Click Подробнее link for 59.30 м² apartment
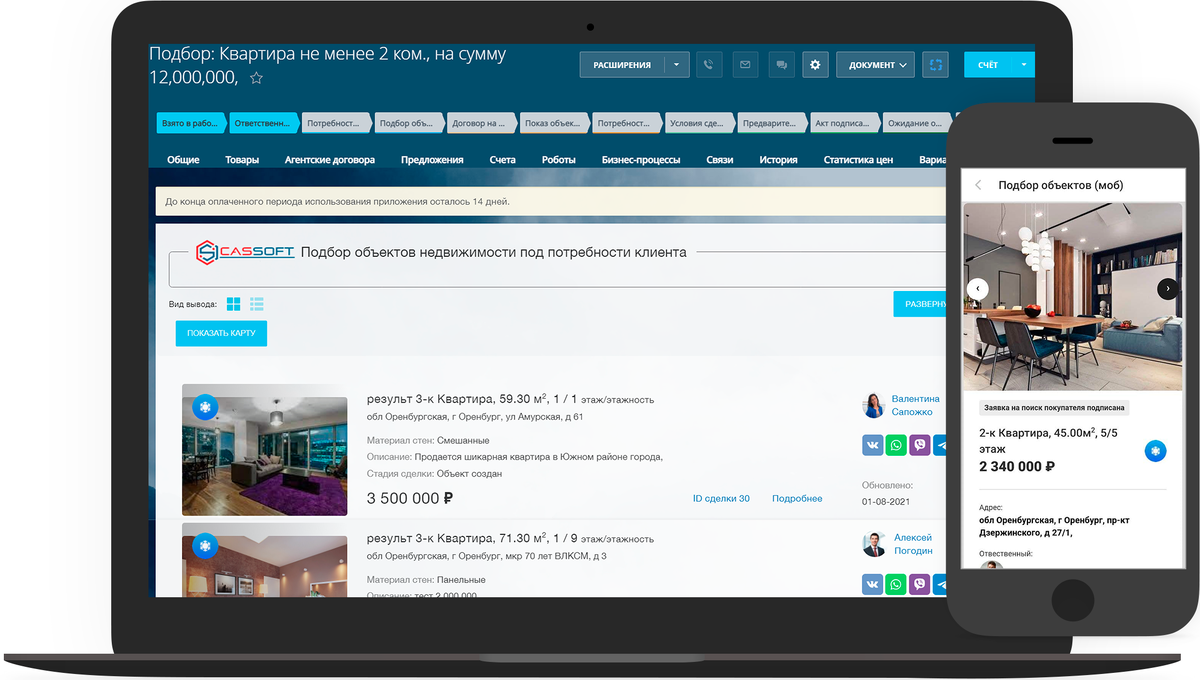This screenshot has height=680, width=1200. 797,498
